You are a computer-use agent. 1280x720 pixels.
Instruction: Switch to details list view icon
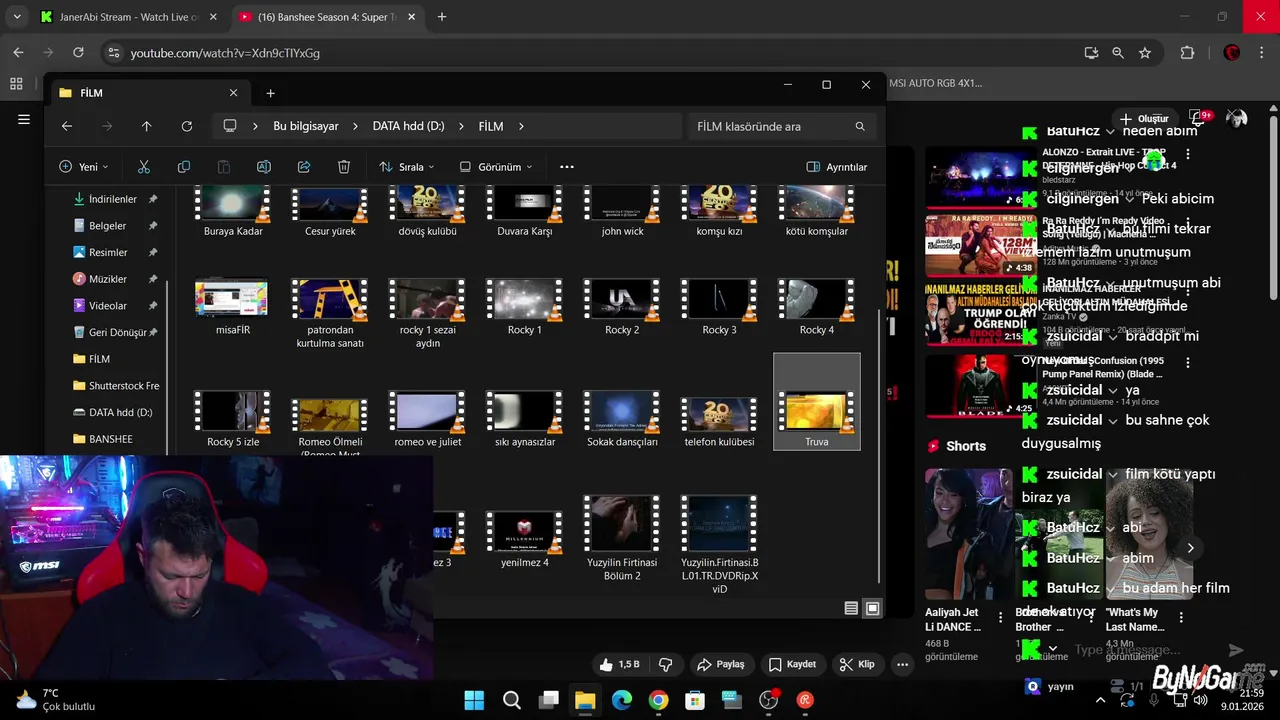coord(851,608)
